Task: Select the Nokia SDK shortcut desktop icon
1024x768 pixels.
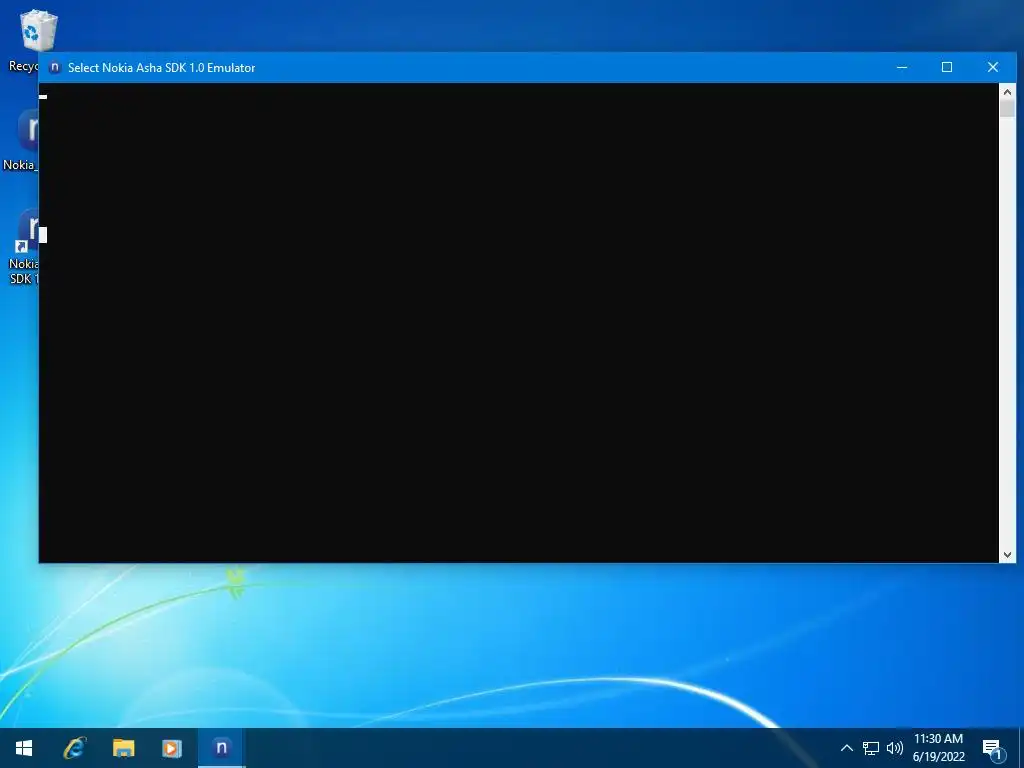Action: 26,230
